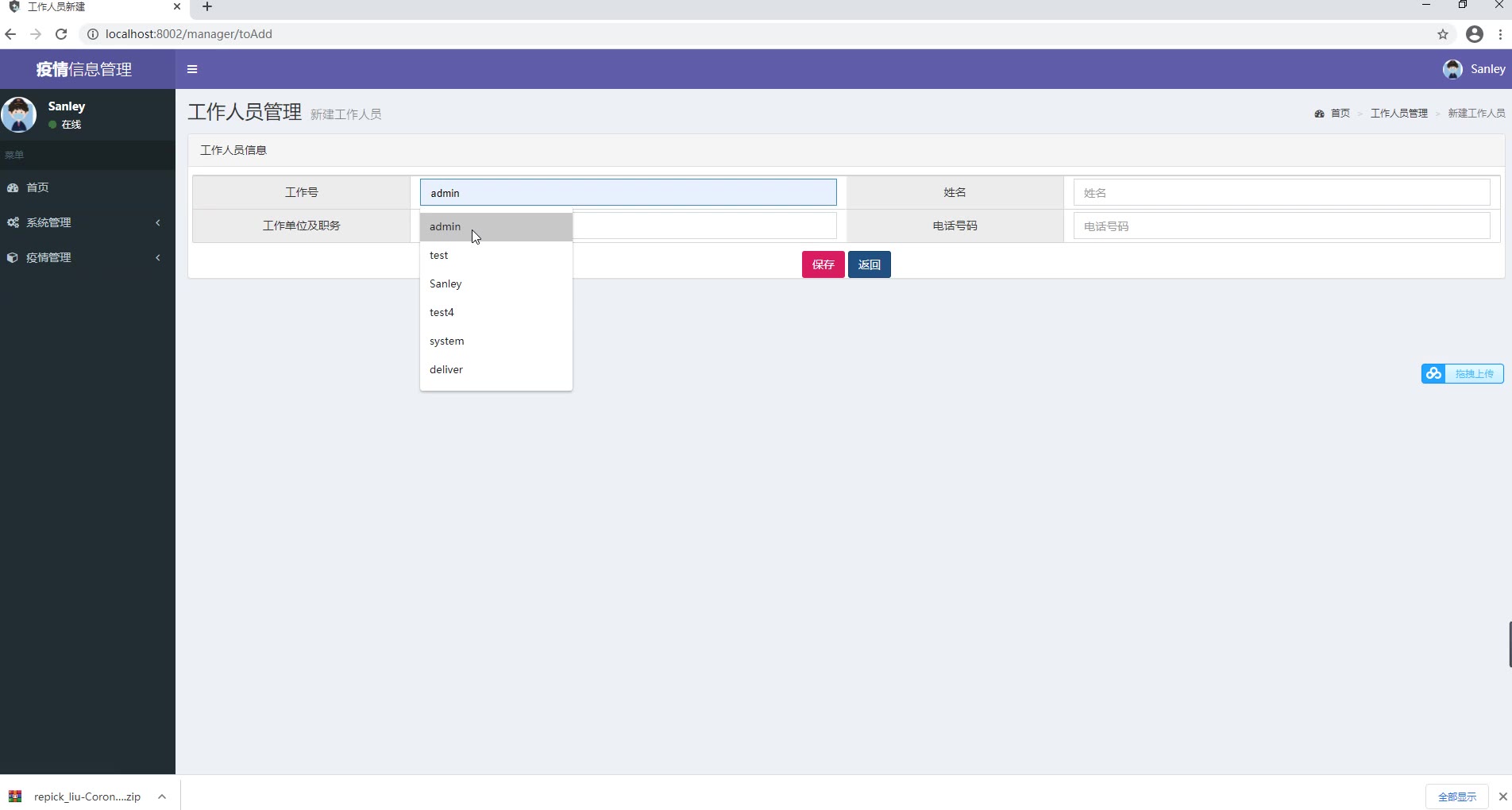The width and height of the screenshot is (1512, 810).
Task: Click the 拖拽上传 upload widget label
Action: pyautogui.click(x=1474, y=373)
